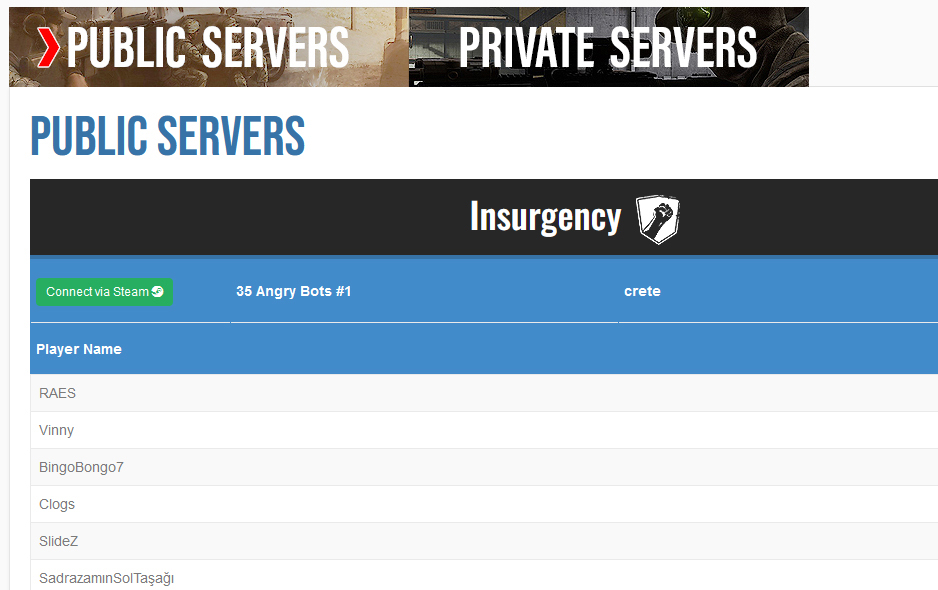Switch to the Public Servers tab

click(x=208, y=47)
